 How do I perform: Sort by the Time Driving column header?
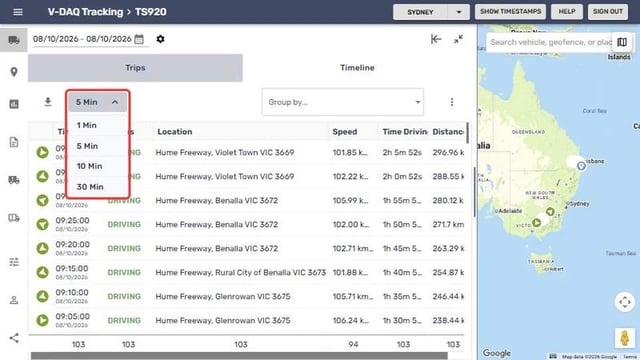click(405, 132)
